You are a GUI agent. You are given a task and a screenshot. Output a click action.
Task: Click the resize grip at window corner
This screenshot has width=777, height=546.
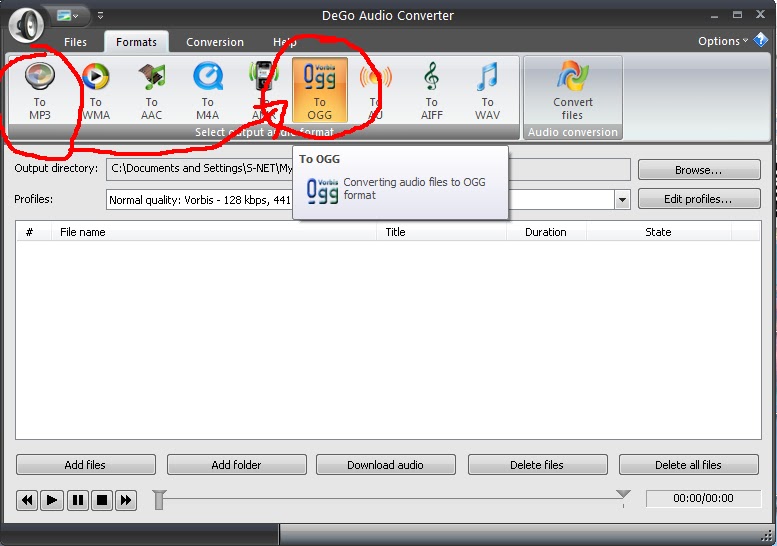click(x=767, y=536)
